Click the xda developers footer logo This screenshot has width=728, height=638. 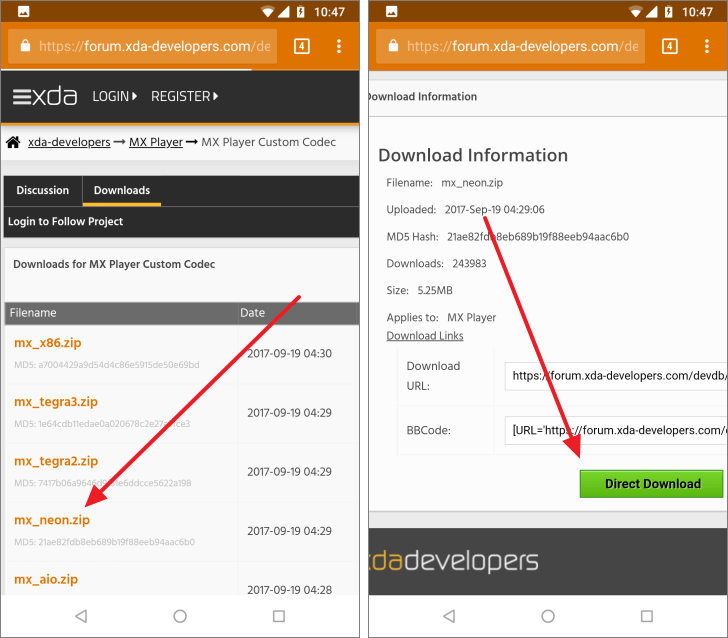(x=454, y=561)
